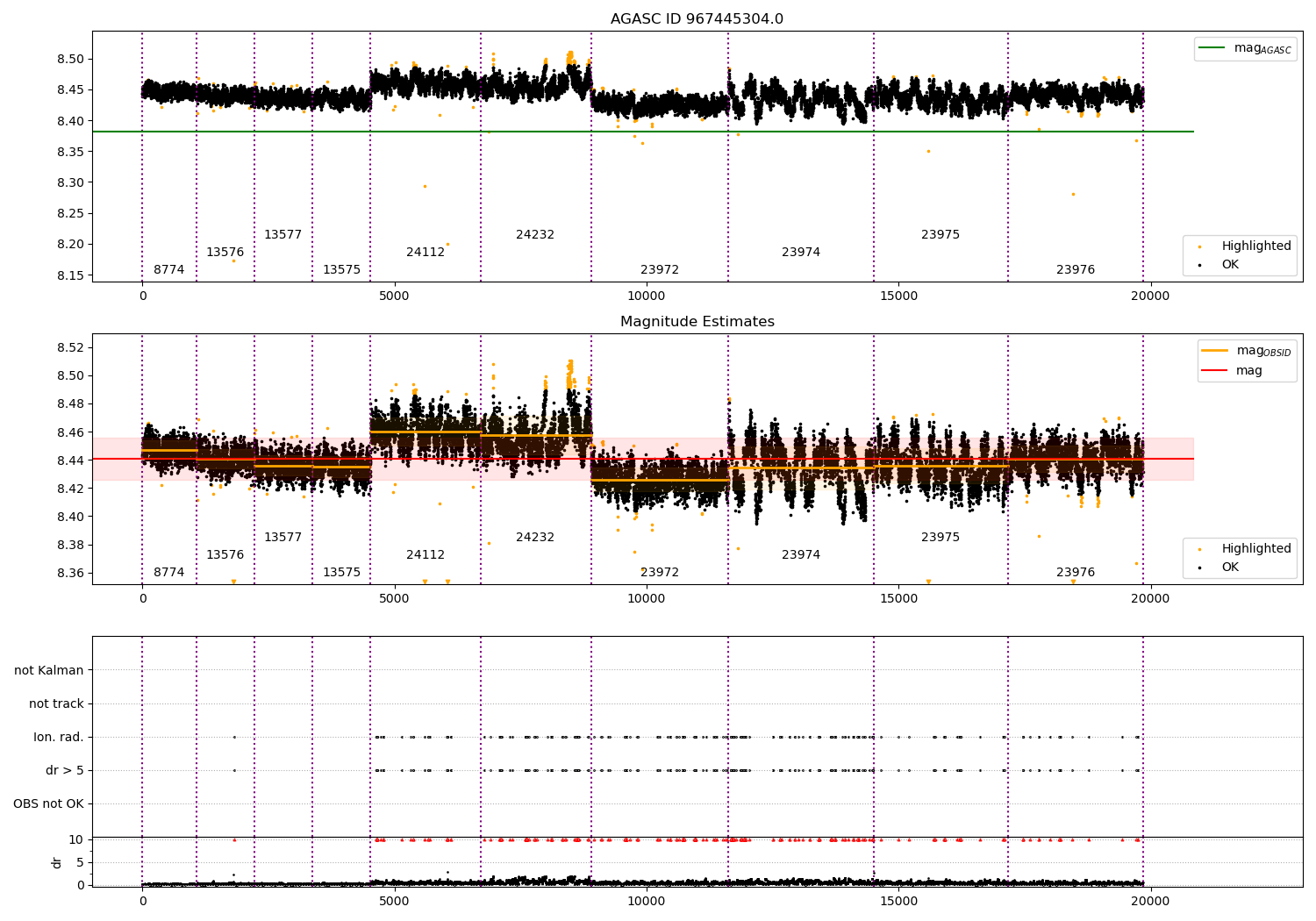Click OBSID label 13575 in middle plot
This screenshot has height=921, width=1316.
(x=342, y=573)
